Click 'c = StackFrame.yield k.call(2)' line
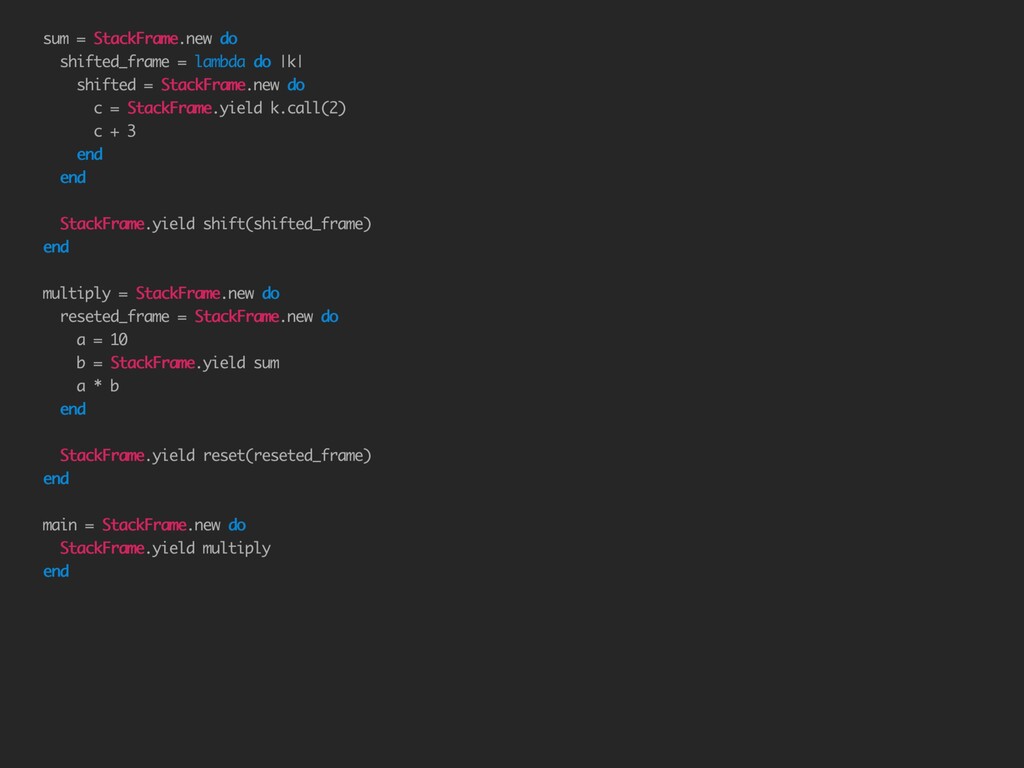 point(219,108)
